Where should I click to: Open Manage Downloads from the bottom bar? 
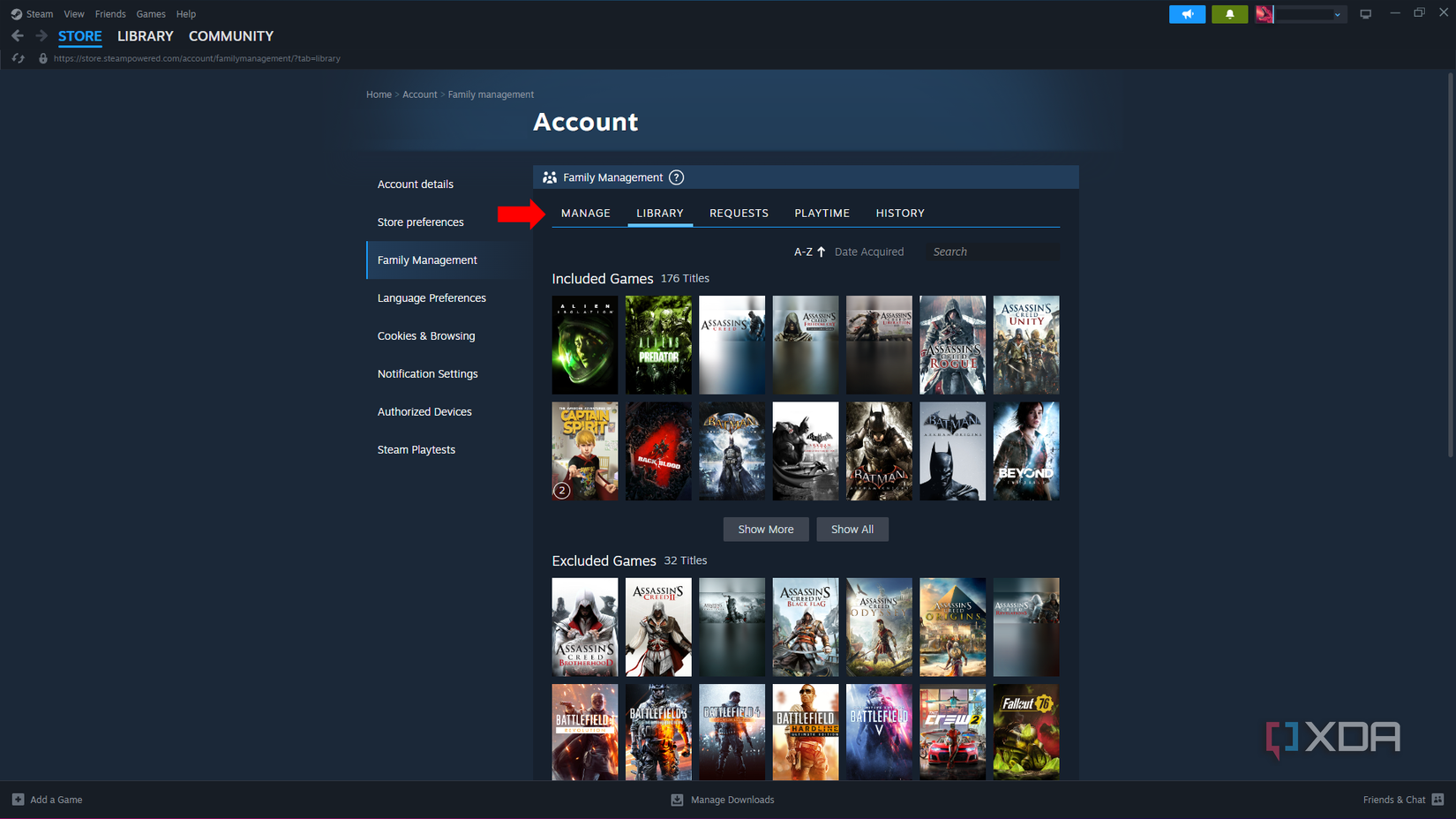pos(723,800)
